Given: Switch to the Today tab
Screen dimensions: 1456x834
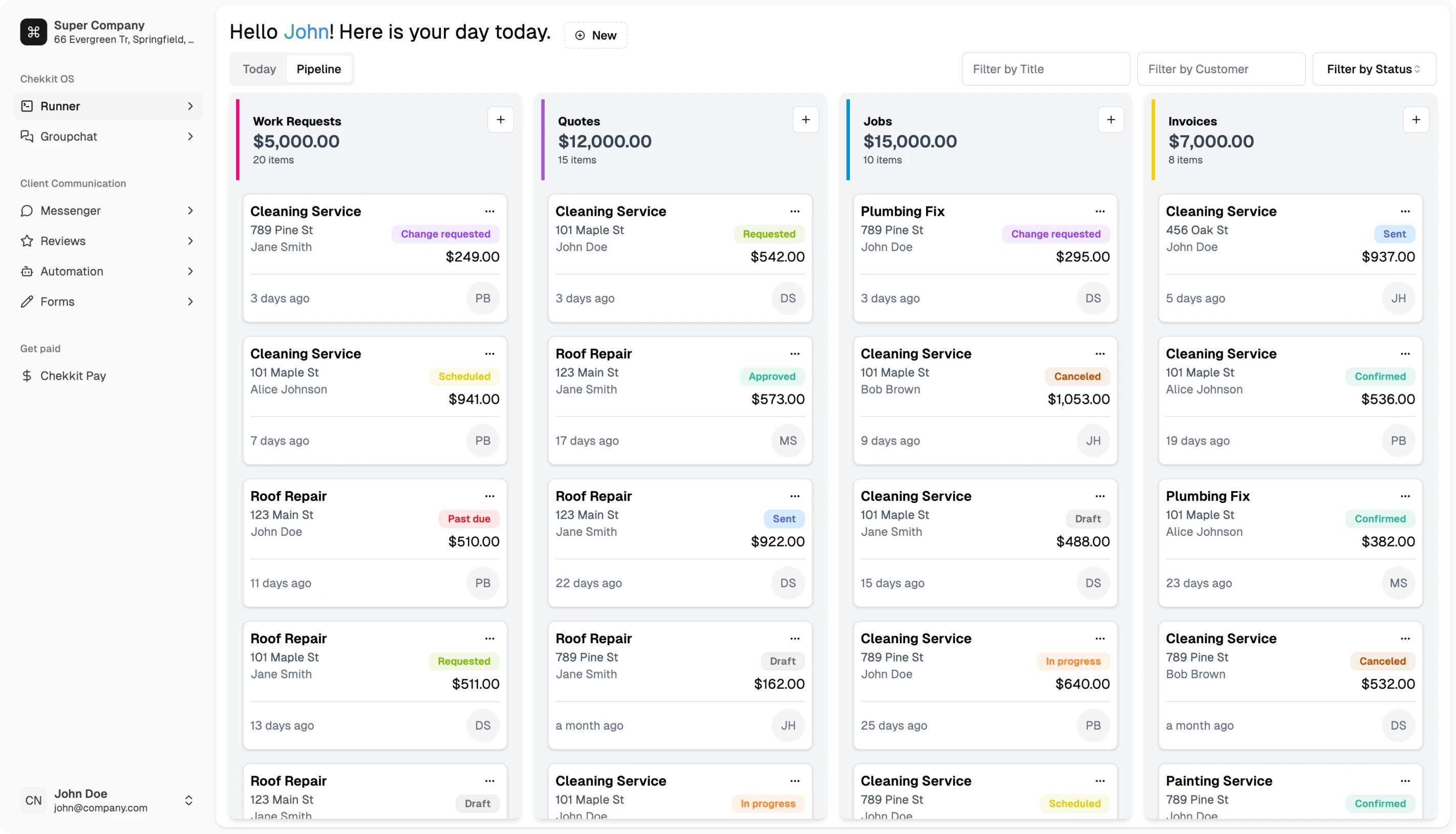Looking at the screenshot, I should [260, 69].
